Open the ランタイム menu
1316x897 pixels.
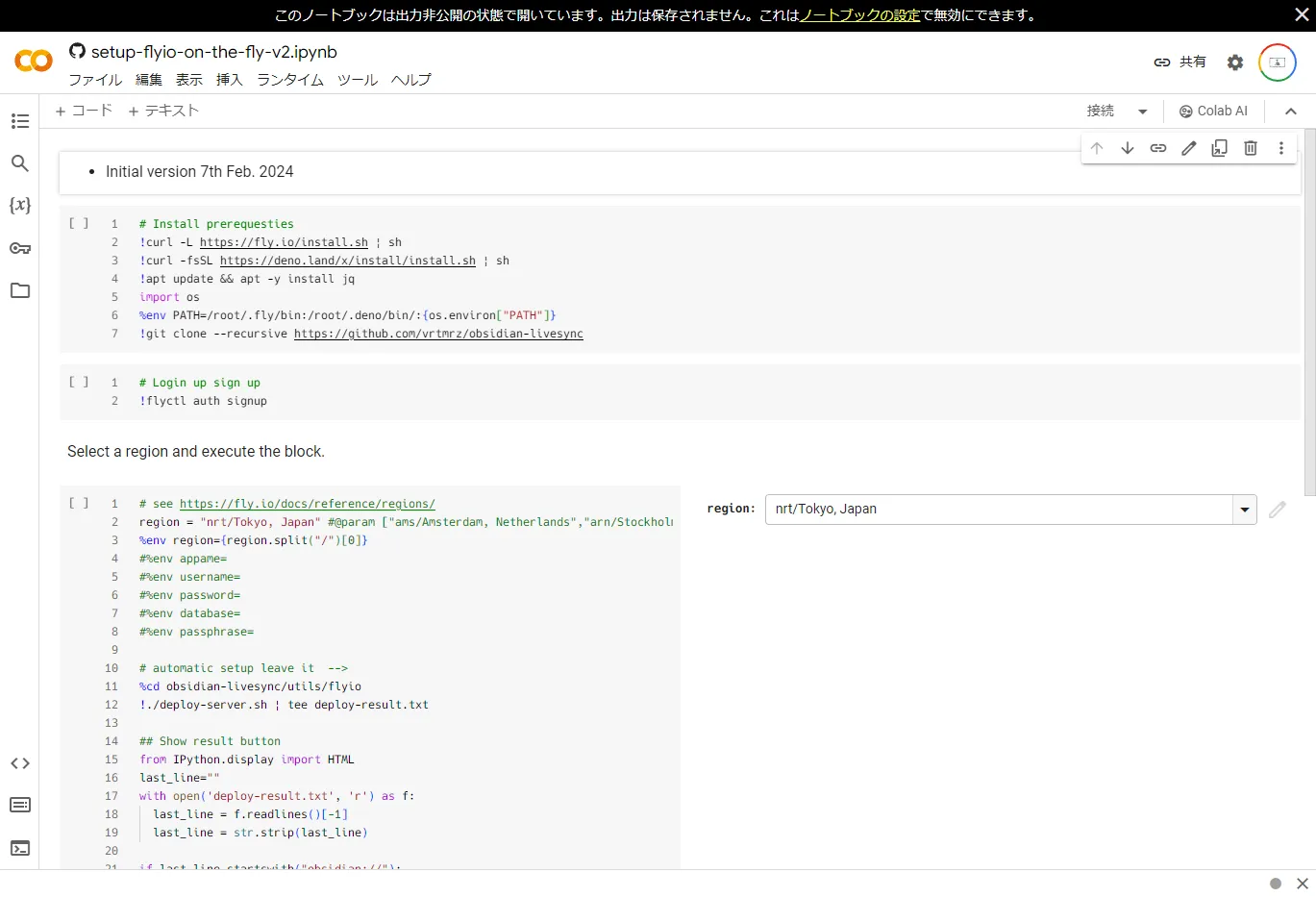click(x=289, y=80)
